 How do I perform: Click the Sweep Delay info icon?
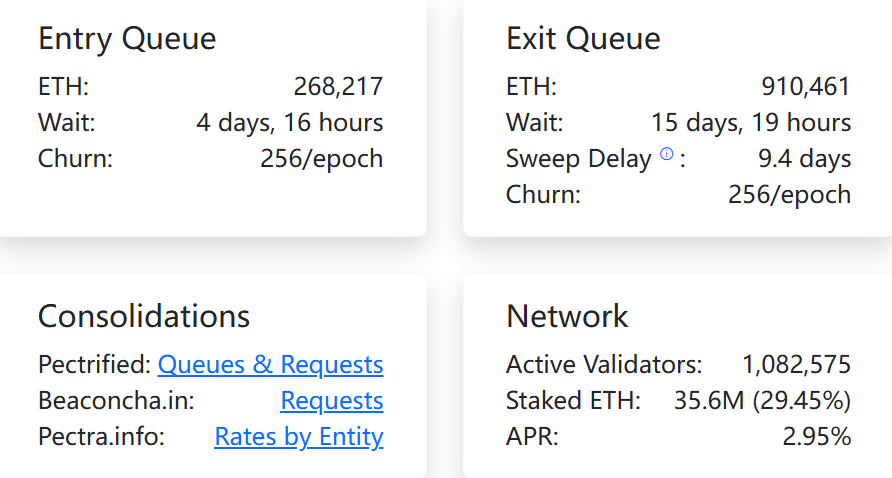(666, 154)
